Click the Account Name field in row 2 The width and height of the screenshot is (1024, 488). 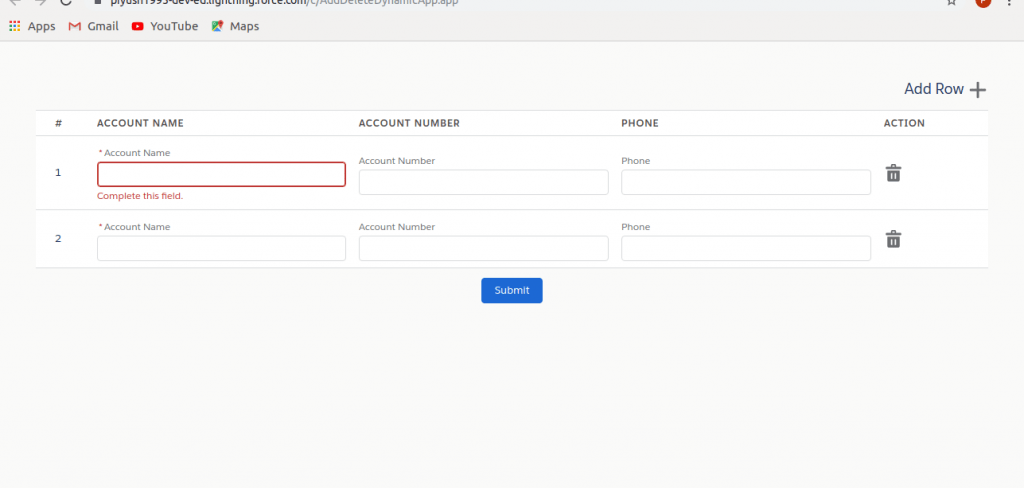(221, 248)
